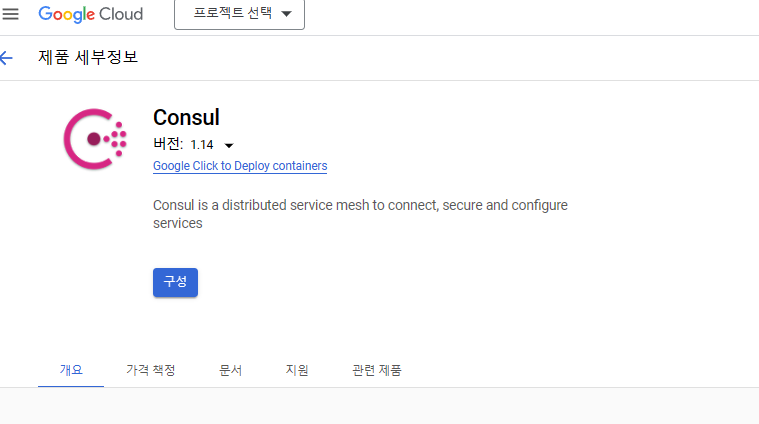
Task: Click the 제품 세부정보 page heading
Action: point(88,58)
